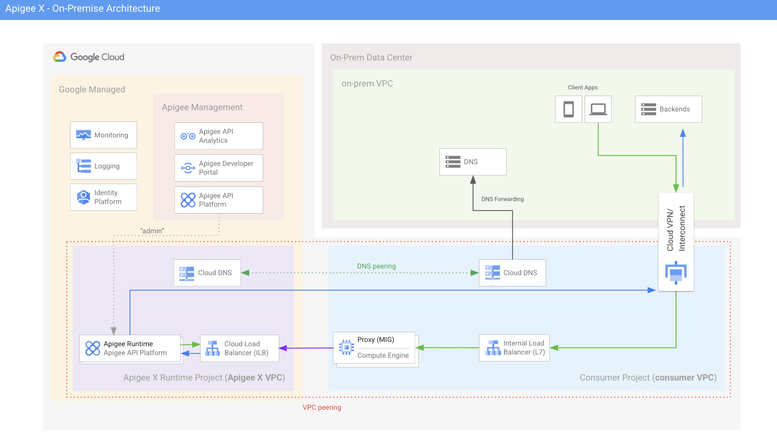Select the Apigee X Runtime Project caption
Screen dimensions: 777x437
[x=204, y=378]
